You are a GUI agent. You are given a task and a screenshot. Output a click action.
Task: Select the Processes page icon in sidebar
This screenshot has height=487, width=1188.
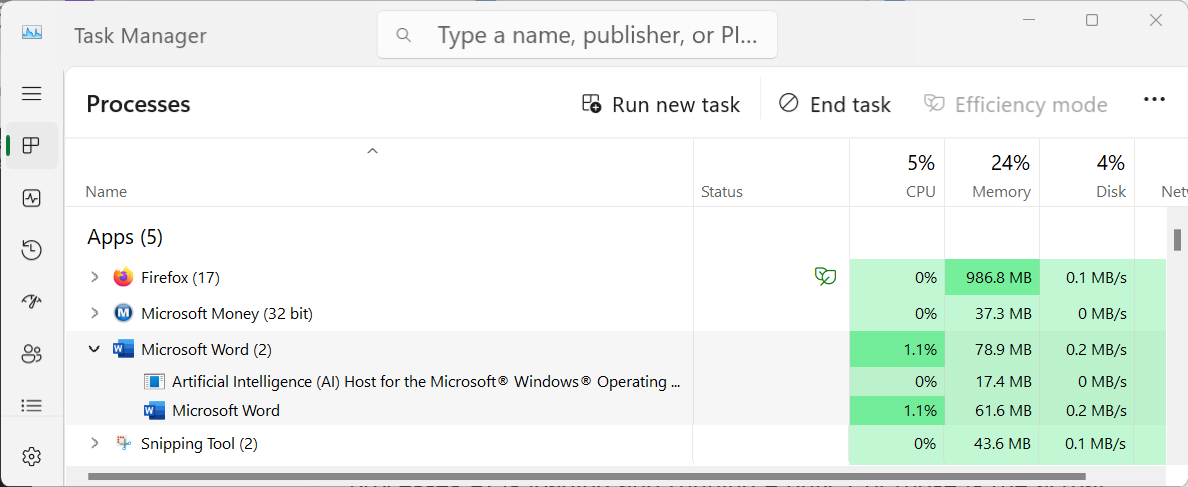click(x=31, y=145)
